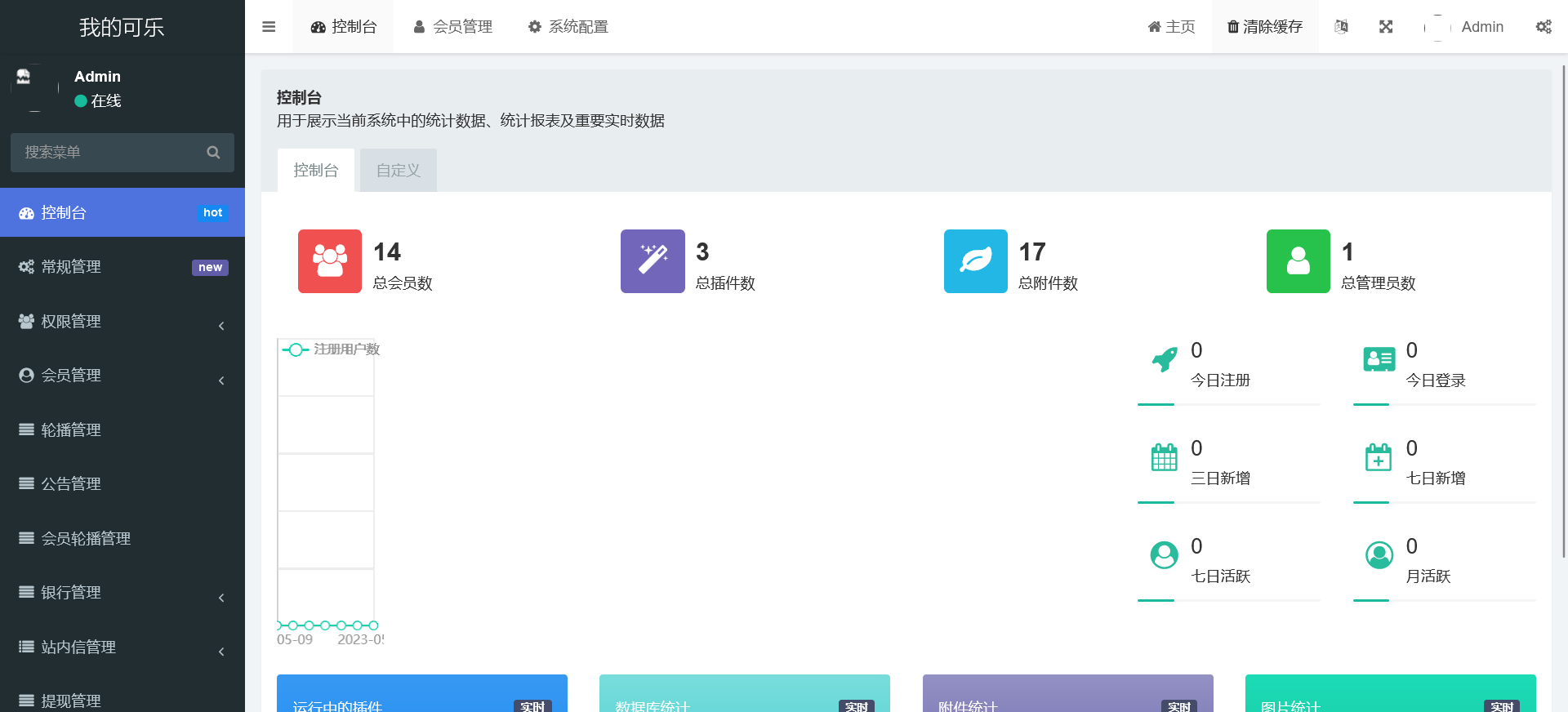Open the 系统配置 top navigation tab
The height and width of the screenshot is (712, 1568).
568,27
